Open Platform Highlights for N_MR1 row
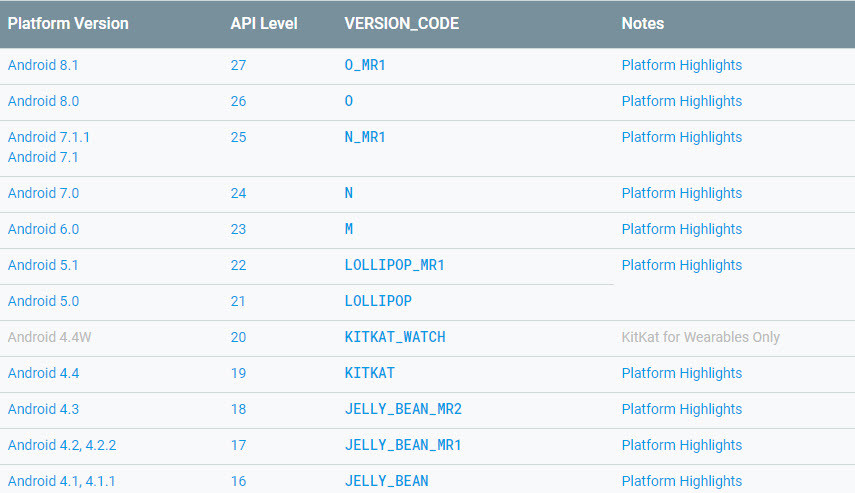 682,137
